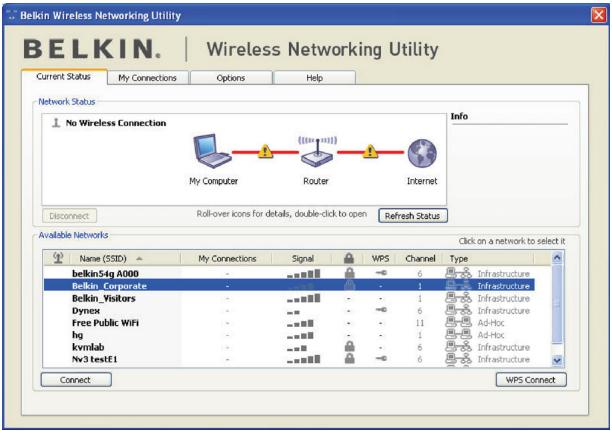Sort by the WPS column header

pyautogui.click(x=380, y=258)
